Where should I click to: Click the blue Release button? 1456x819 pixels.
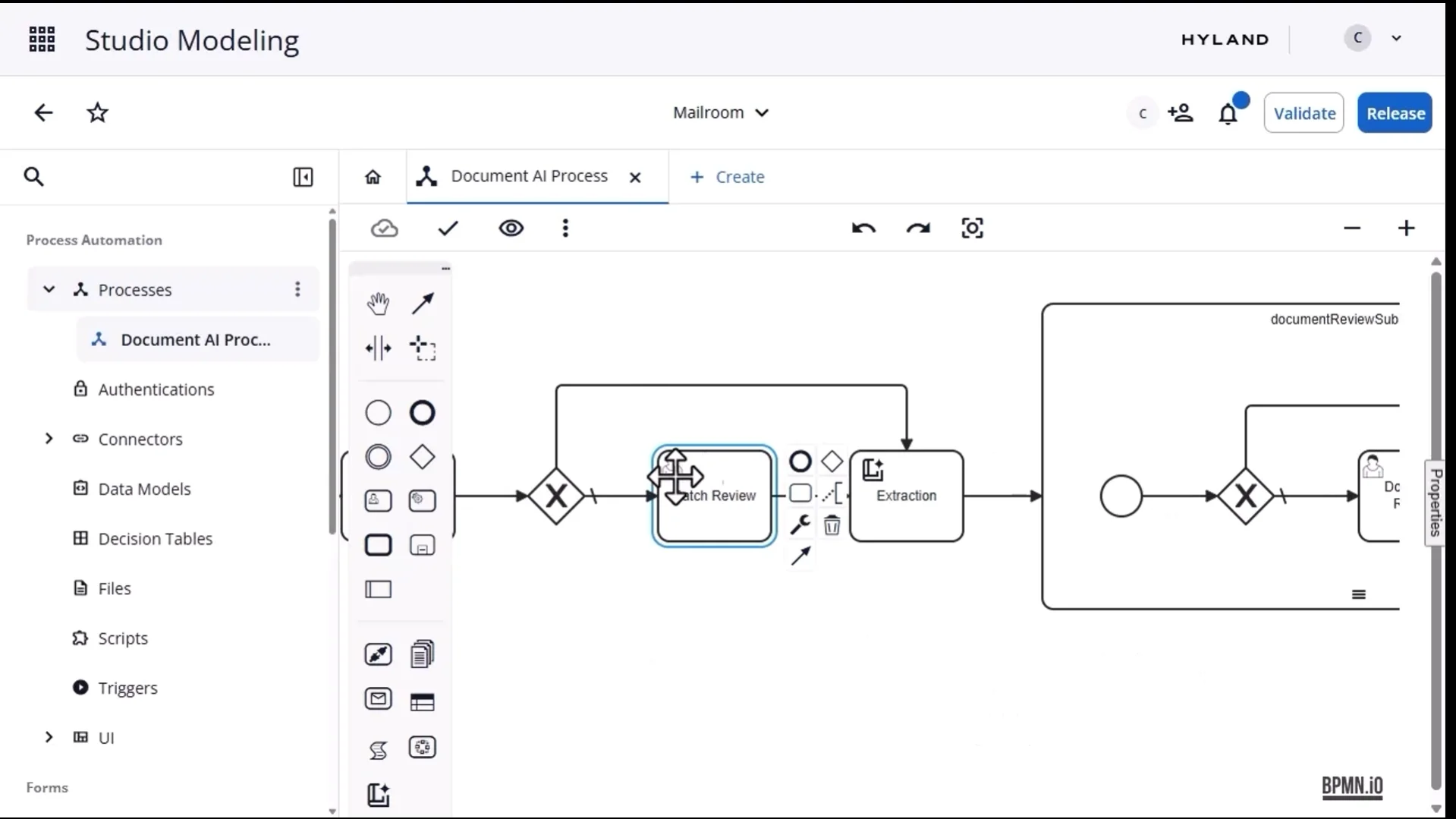(x=1395, y=113)
